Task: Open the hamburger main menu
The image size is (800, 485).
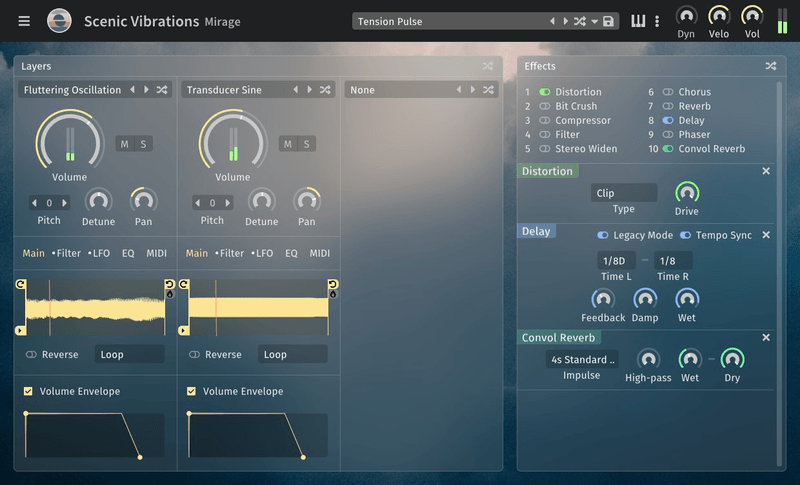Action: [24, 21]
